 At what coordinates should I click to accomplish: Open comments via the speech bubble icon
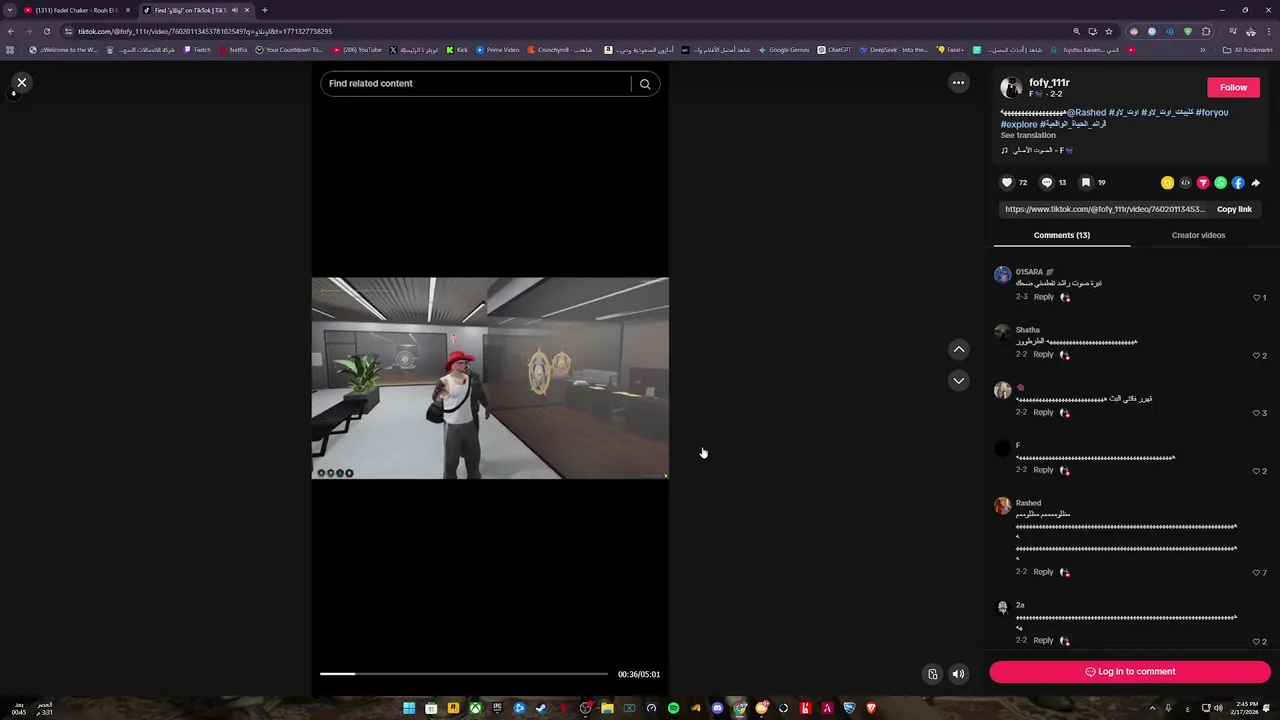pos(1047,183)
